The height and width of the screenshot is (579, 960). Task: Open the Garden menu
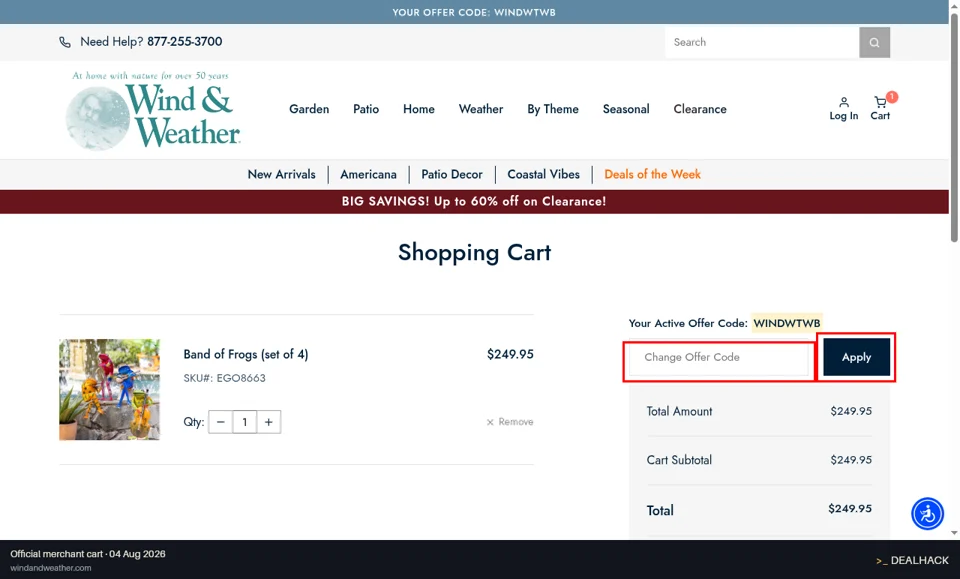pyautogui.click(x=309, y=109)
